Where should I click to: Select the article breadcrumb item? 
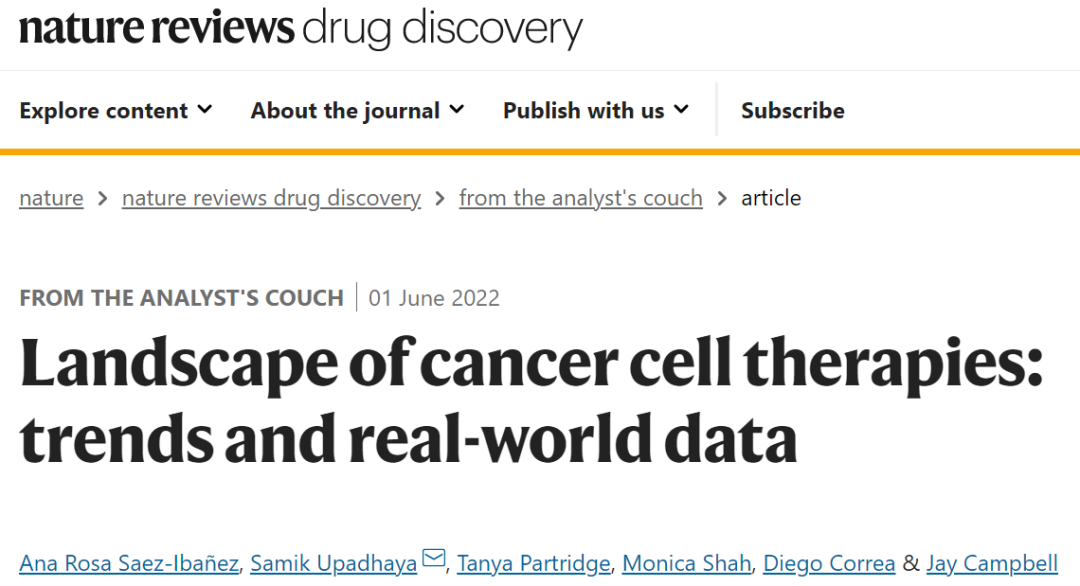pyautogui.click(x=771, y=198)
